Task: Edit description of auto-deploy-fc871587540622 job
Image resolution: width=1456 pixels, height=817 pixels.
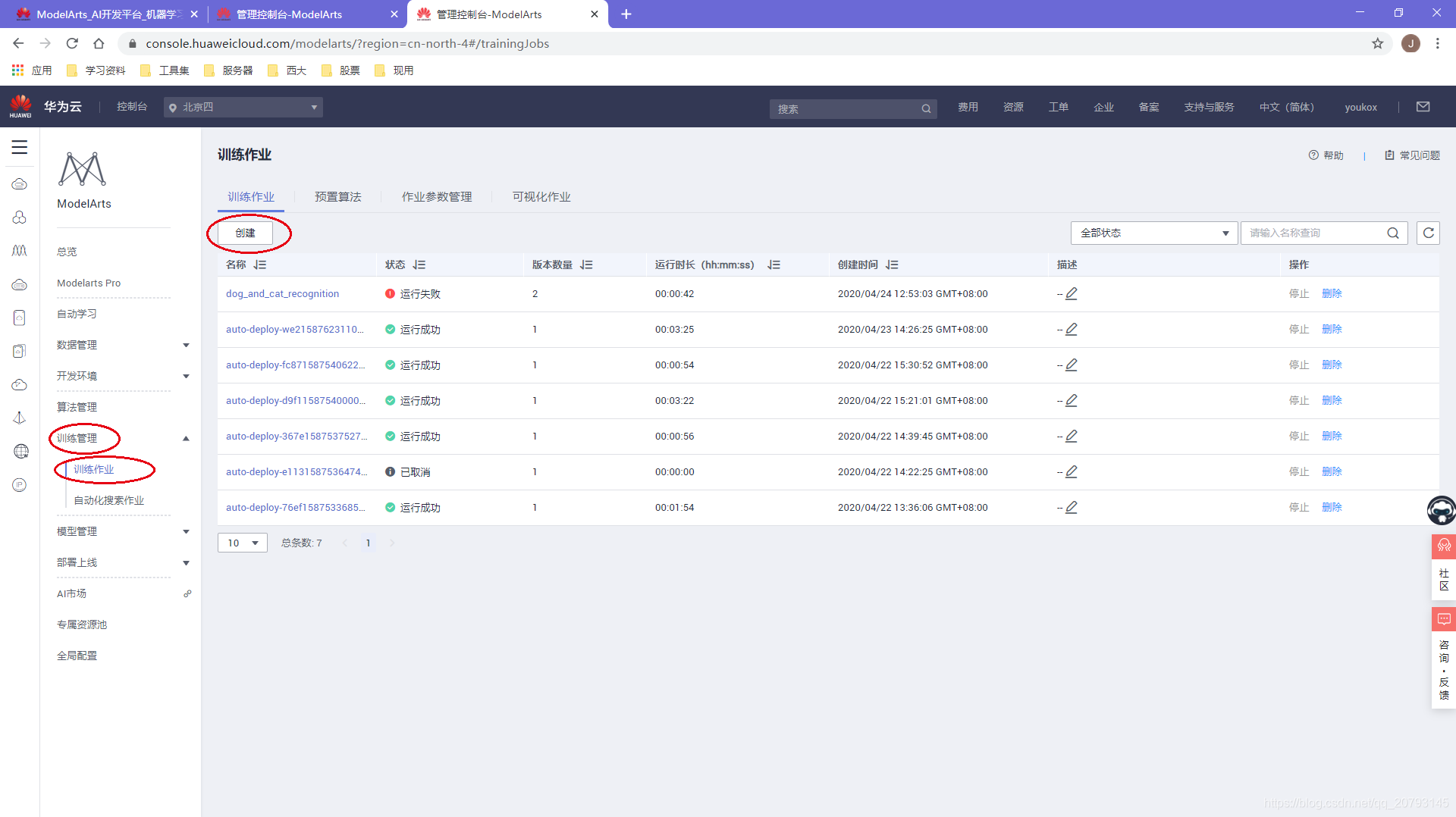Action: point(1072,365)
